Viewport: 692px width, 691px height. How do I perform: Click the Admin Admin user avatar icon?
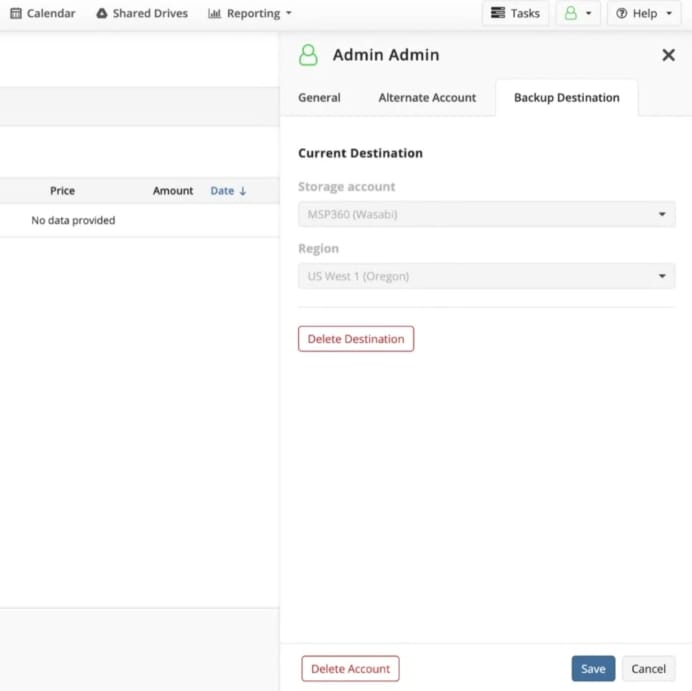308,55
